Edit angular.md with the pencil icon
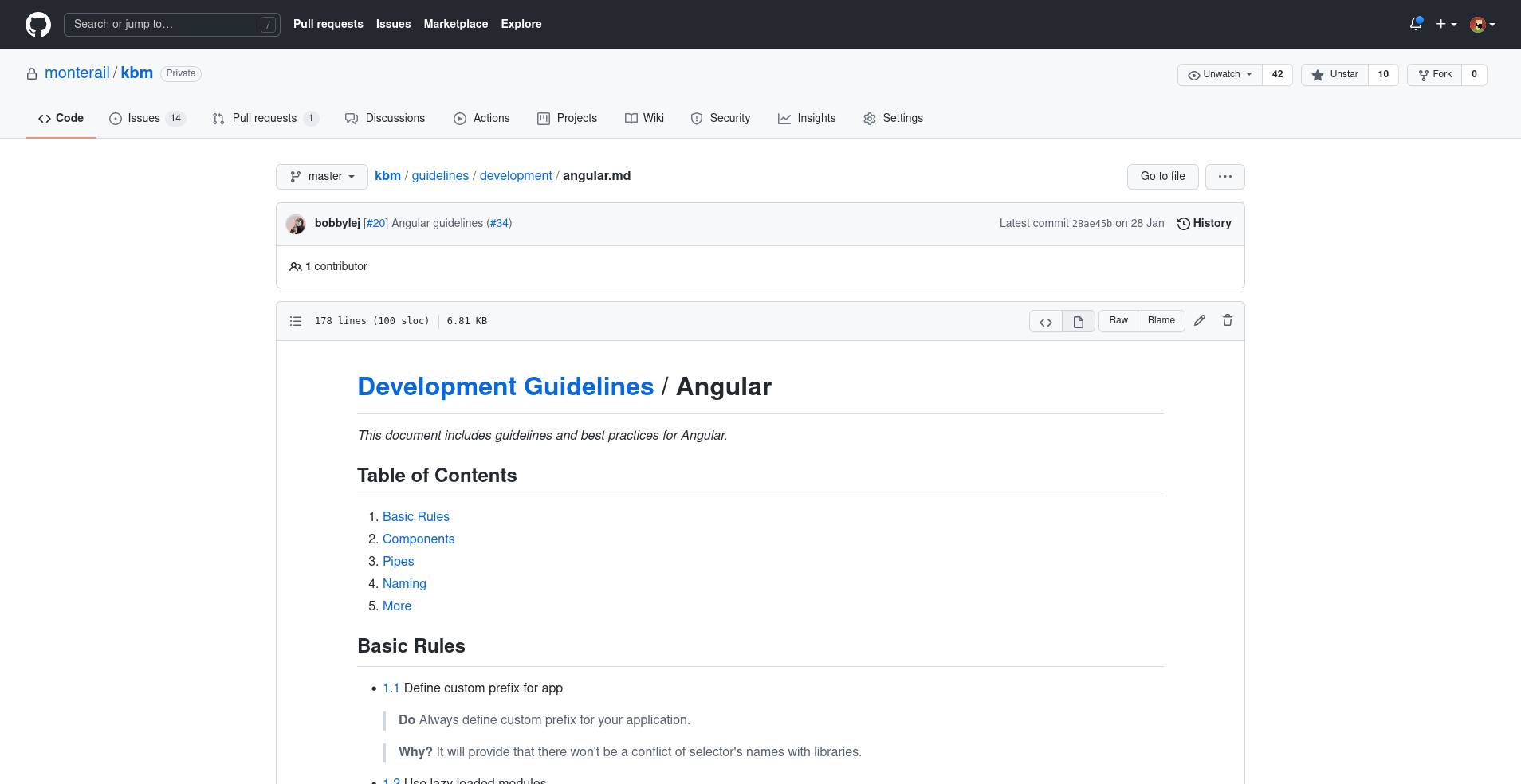Screen dimensions: 1521x784 coord(1200,320)
